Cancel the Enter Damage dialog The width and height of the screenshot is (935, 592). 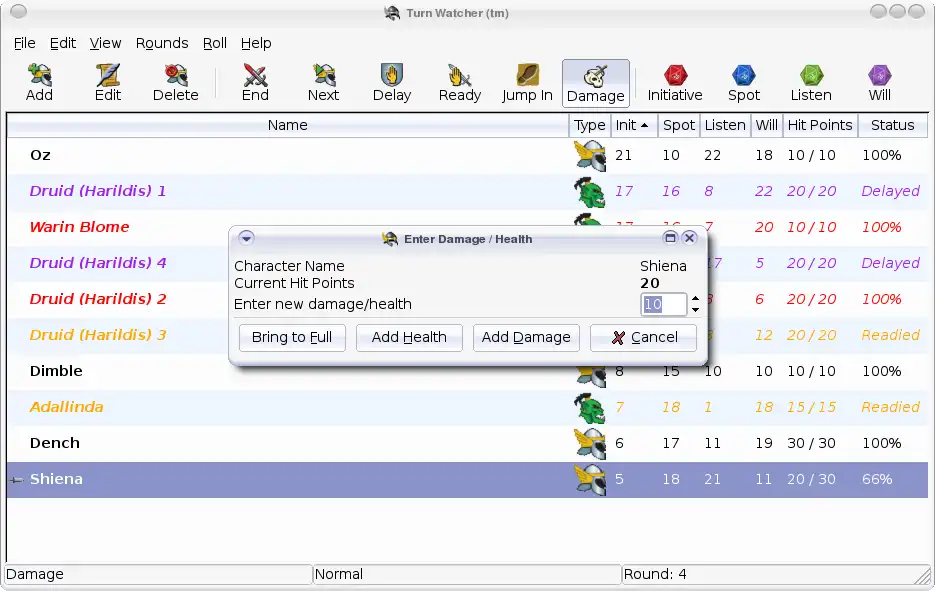643,337
